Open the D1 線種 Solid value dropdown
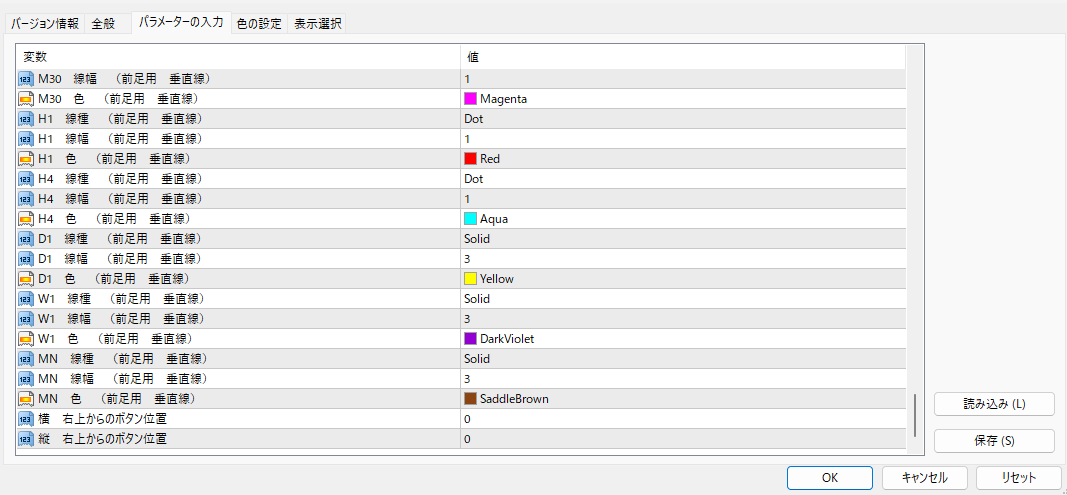The image size is (1067, 495). (x=682, y=239)
